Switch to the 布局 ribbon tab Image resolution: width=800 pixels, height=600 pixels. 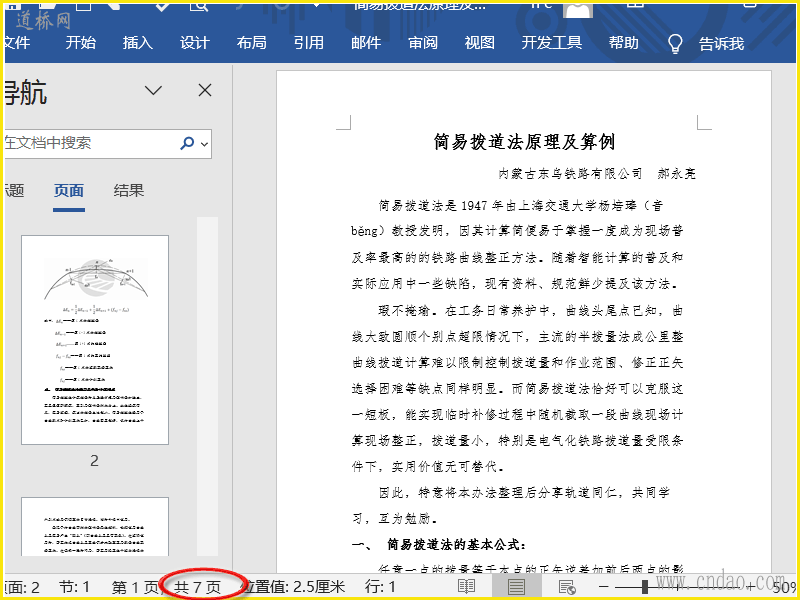point(252,42)
